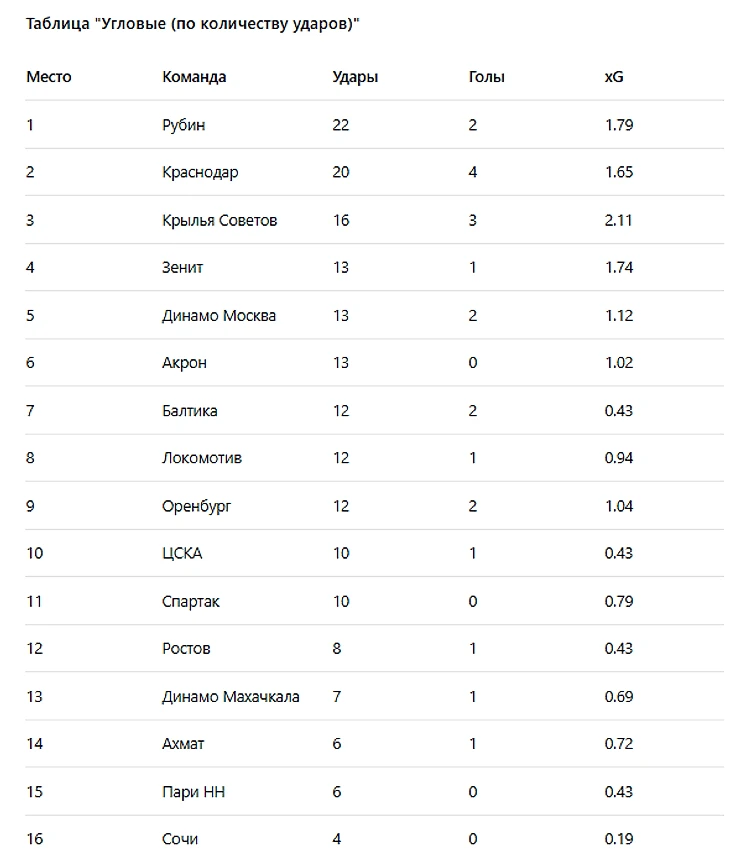Screen dimensions: 730x860
Task: Click the Оренбург team cell
Action: pos(197,506)
